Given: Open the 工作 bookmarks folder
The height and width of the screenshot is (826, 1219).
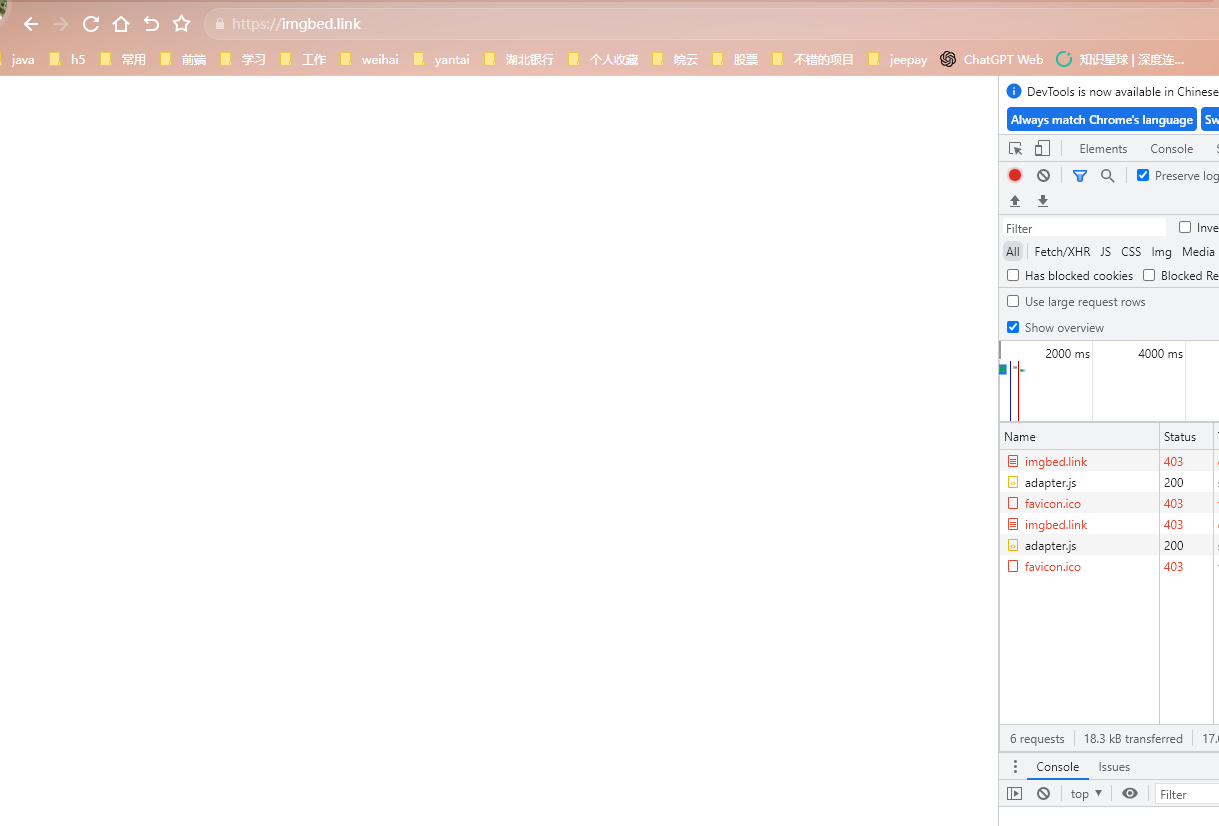Looking at the screenshot, I should 303,60.
